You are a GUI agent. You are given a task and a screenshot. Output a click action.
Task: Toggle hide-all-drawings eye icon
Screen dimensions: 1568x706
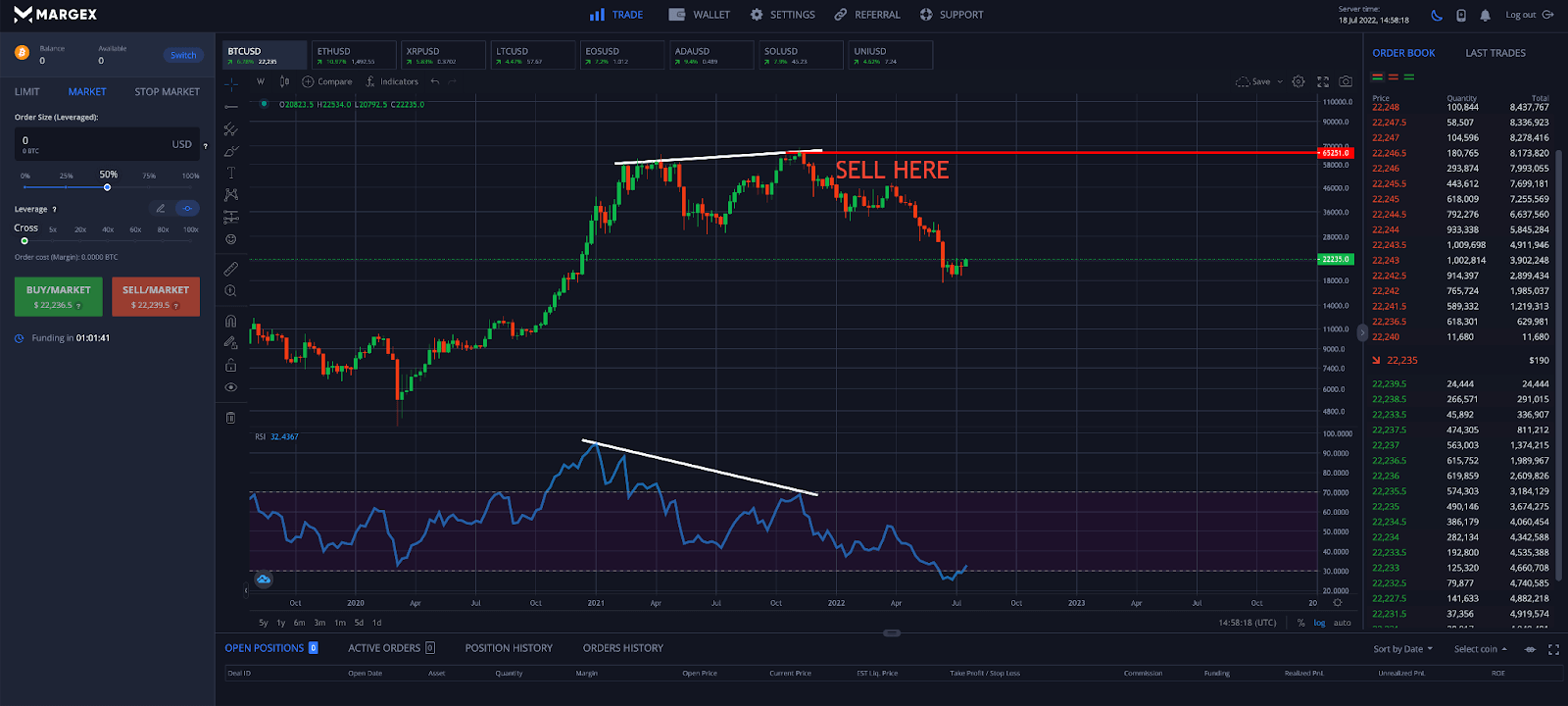coord(231,387)
